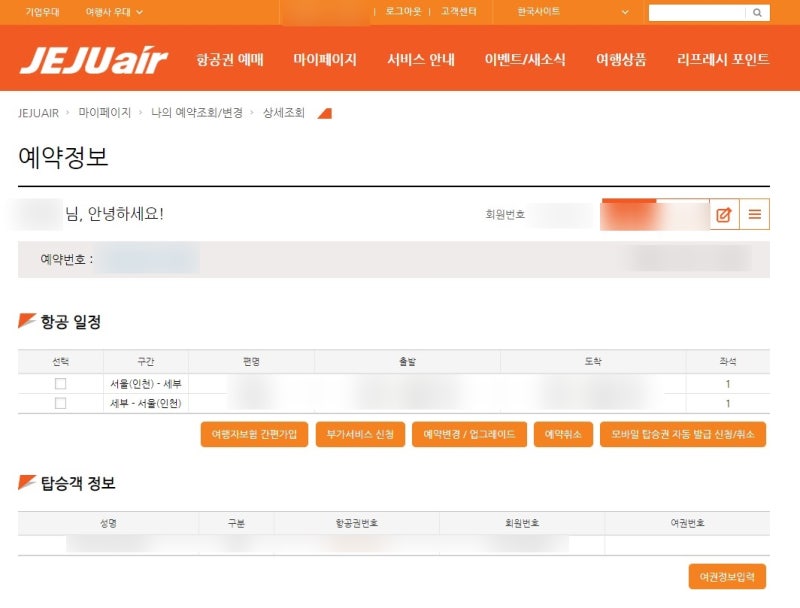Click the 기업우대 link
This screenshot has height=608, width=800.
pyautogui.click(x=42, y=12)
